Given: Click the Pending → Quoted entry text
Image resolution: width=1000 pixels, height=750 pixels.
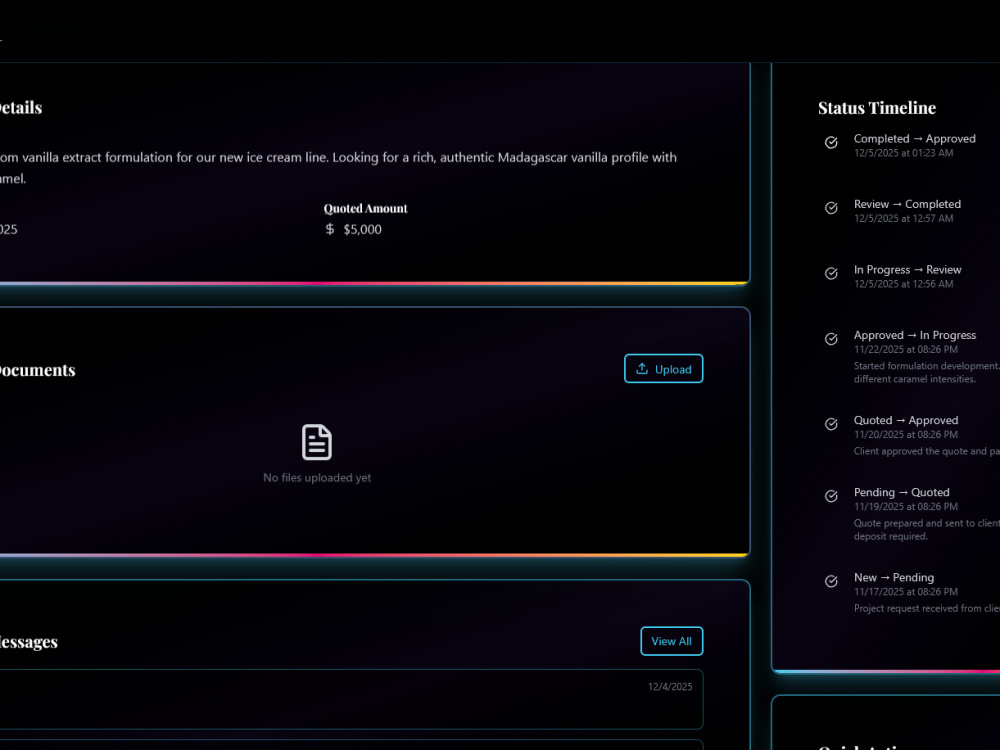Looking at the screenshot, I should (902, 492).
